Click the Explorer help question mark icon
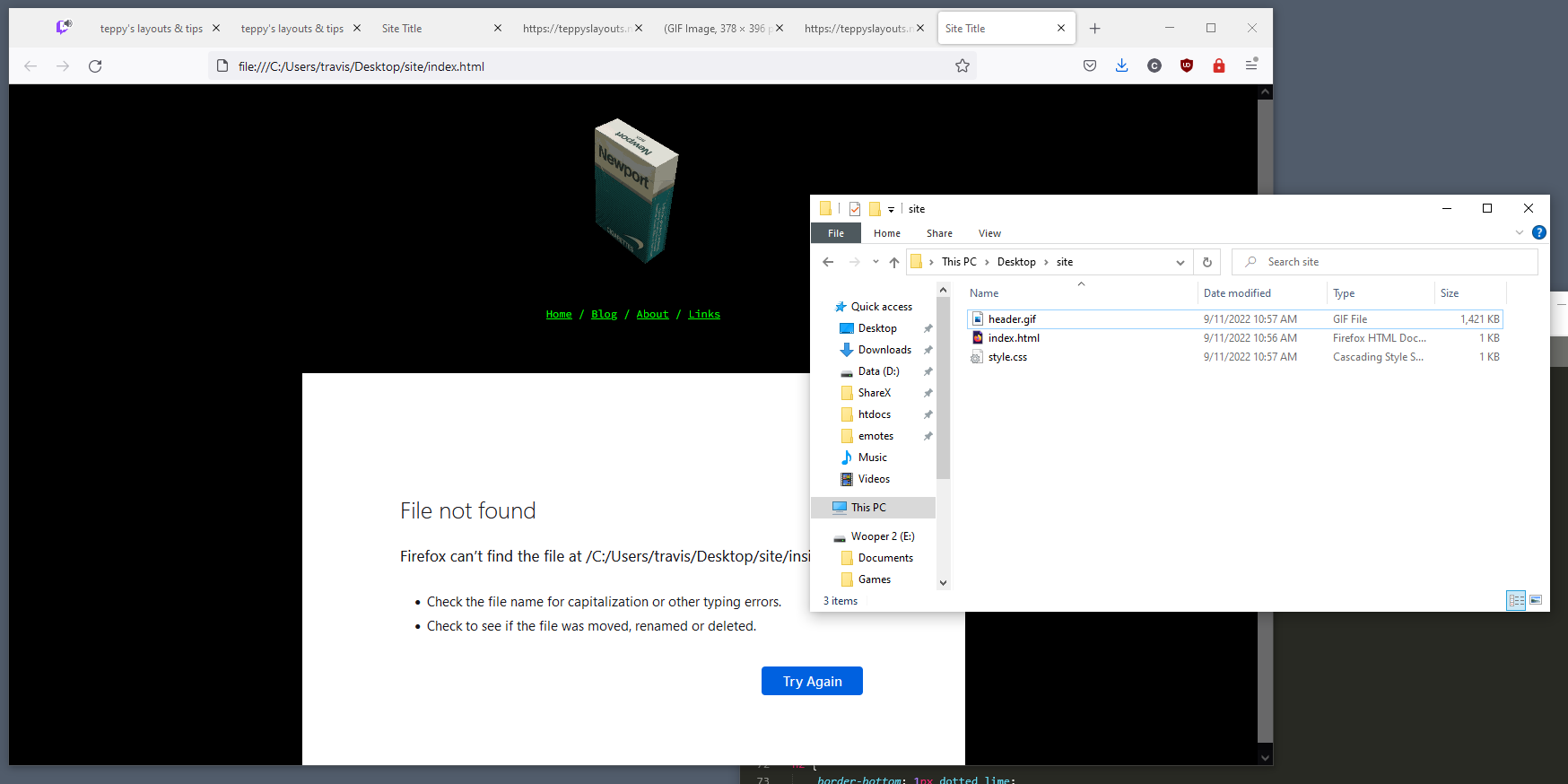This screenshot has height=784, width=1568. click(1539, 232)
